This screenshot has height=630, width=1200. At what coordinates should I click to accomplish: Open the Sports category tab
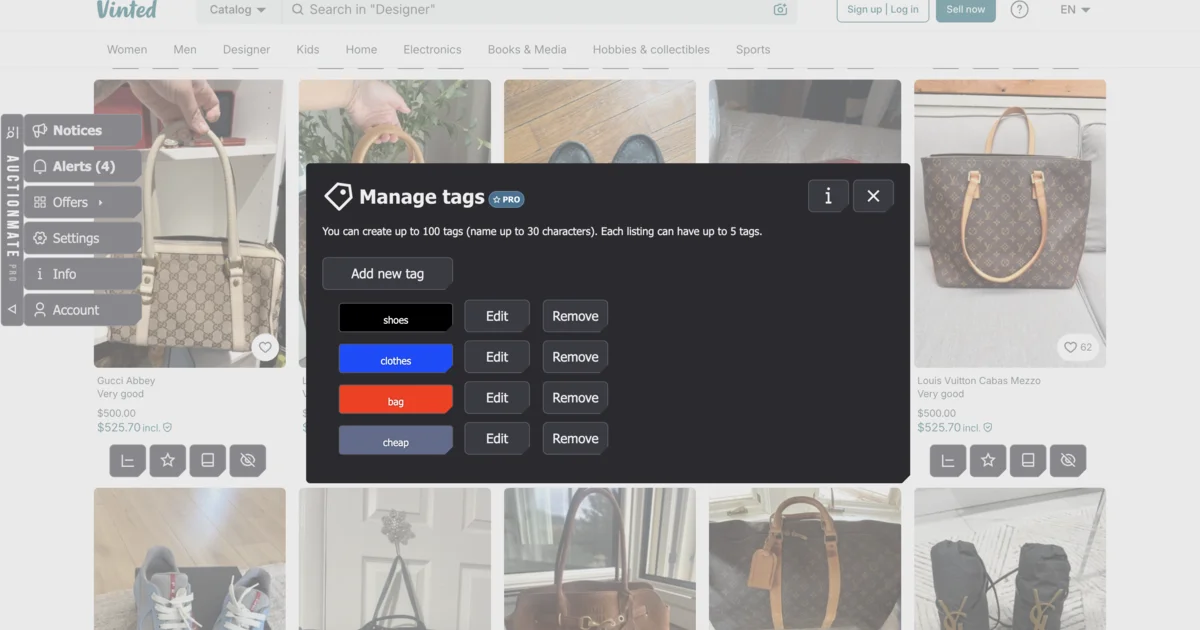coord(753,49)
